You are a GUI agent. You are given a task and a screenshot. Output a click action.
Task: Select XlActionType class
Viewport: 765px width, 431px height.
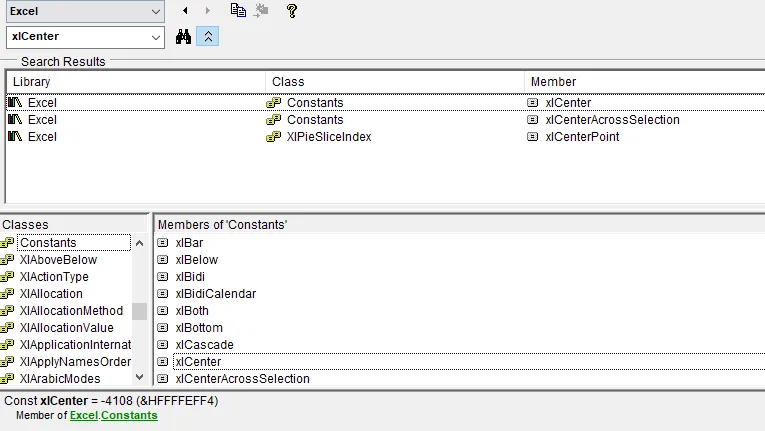click(54, 277)
